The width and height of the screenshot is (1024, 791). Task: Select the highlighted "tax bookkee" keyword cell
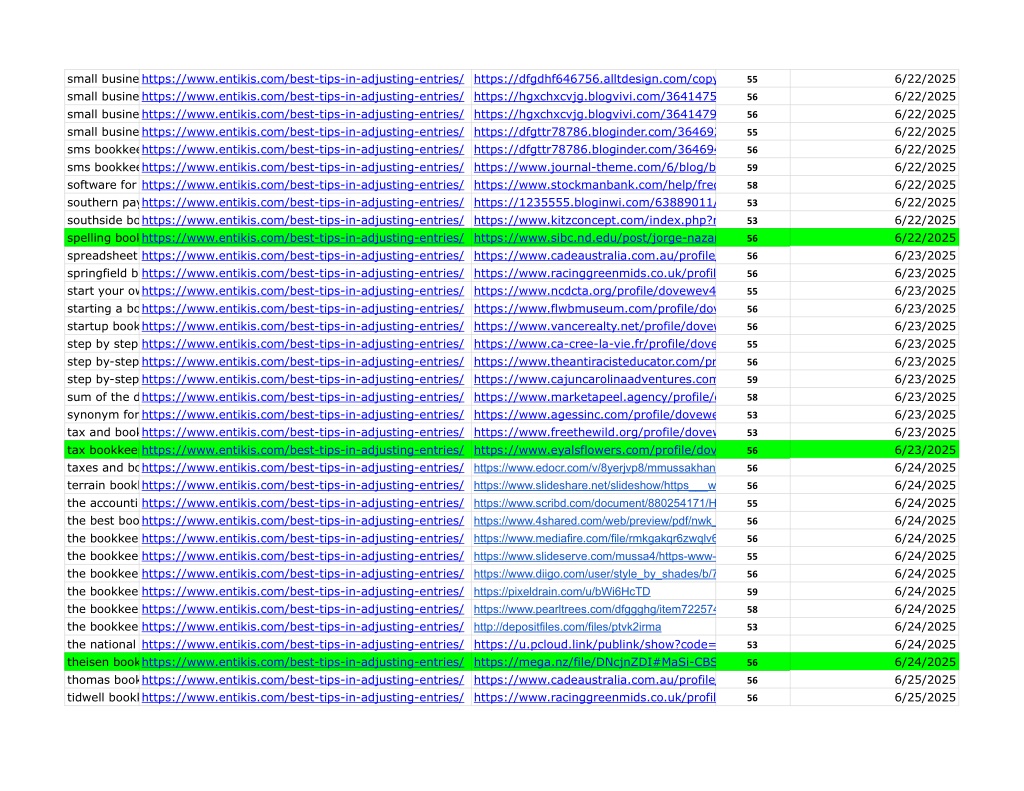[x=103, y=449]
